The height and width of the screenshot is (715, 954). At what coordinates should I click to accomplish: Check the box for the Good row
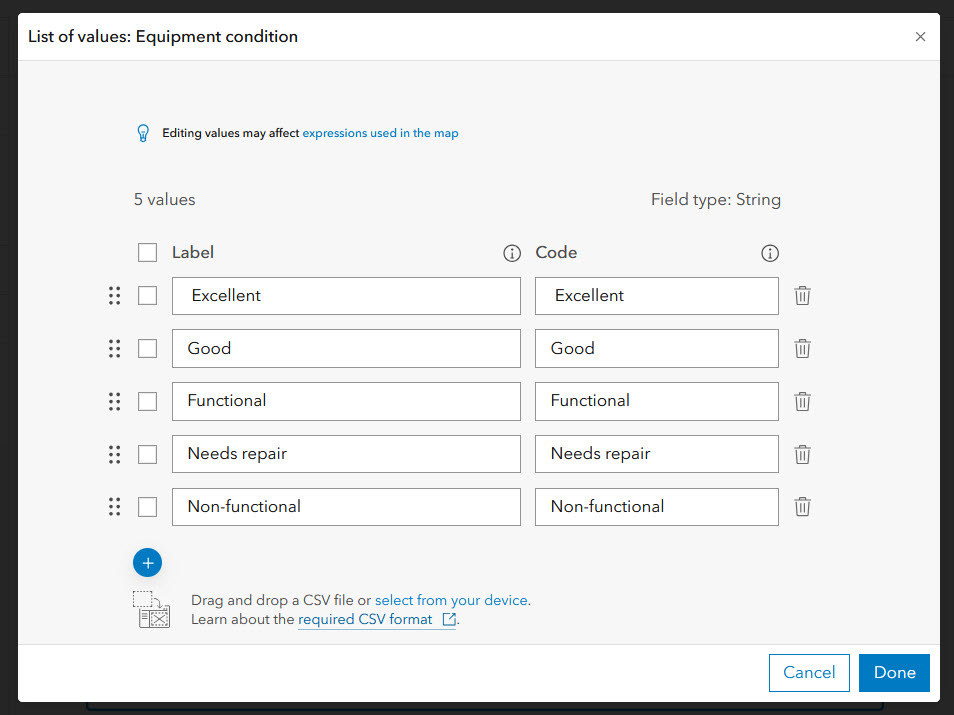(147, 348)
